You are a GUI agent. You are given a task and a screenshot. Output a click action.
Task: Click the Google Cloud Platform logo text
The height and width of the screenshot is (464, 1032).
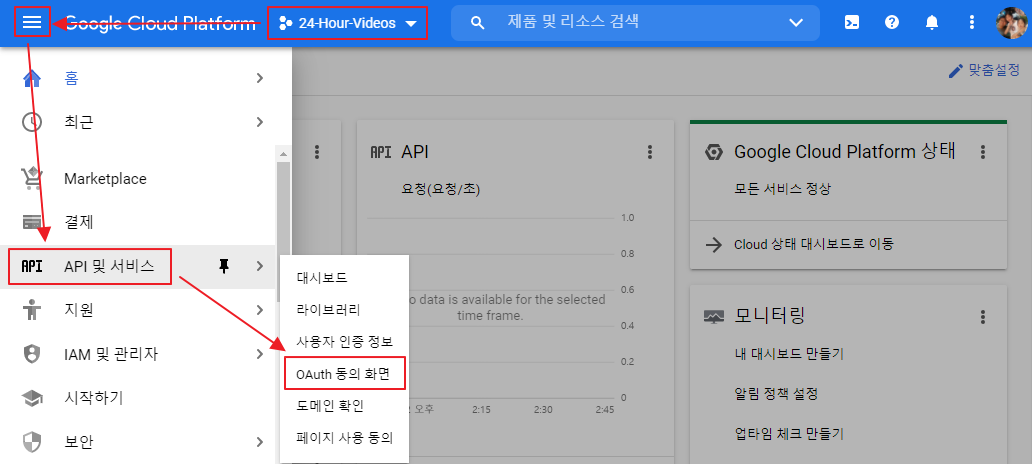point(160,24)
